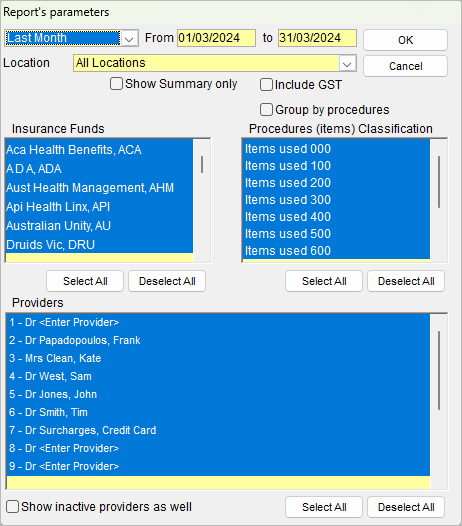Deselect All procedures classifications
The width and height of the screenshot is (462, 526).
coord(406,281)
